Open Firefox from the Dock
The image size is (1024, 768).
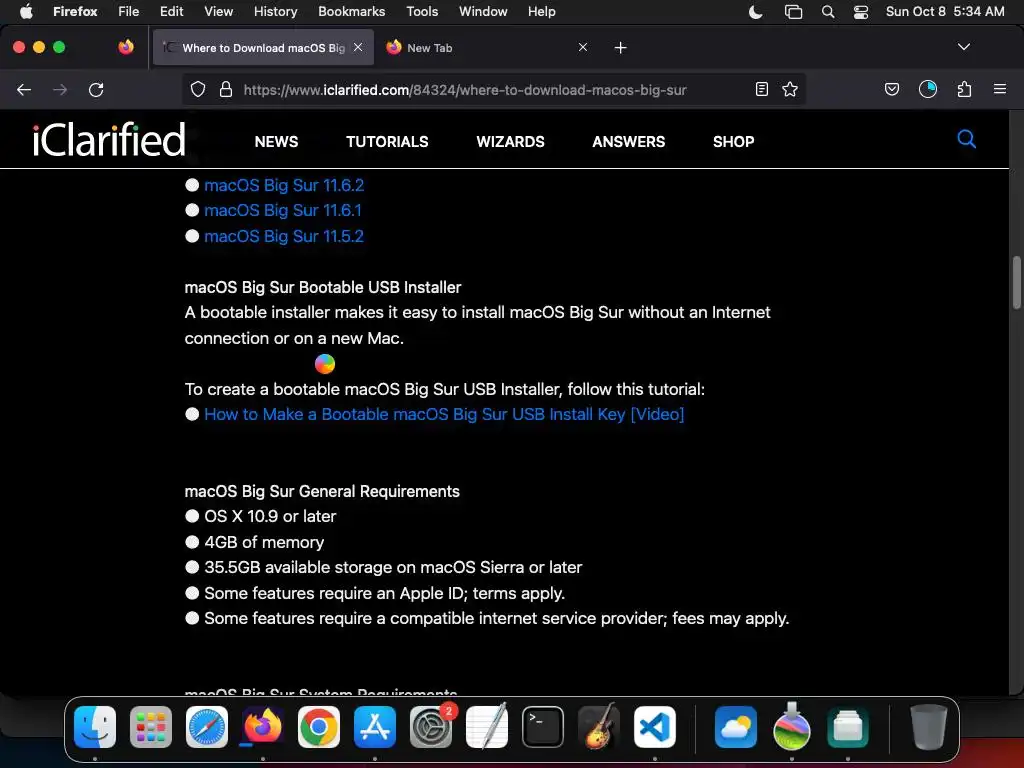pos(263,727)
